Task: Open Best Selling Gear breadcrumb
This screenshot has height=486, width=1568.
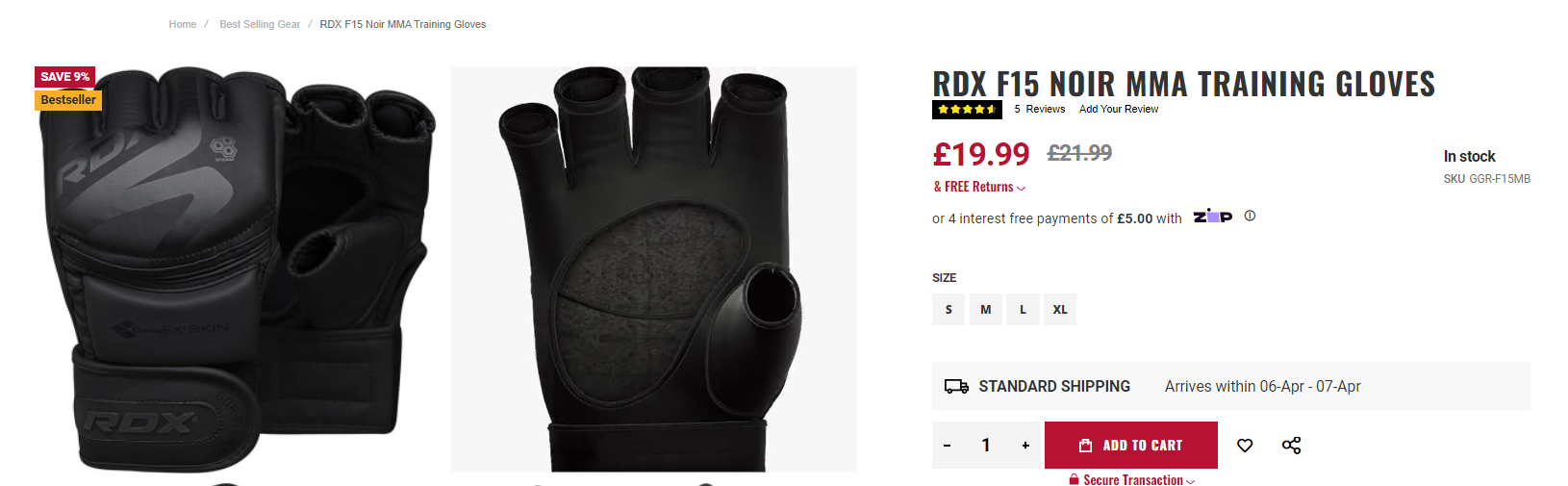Action: 260,25
